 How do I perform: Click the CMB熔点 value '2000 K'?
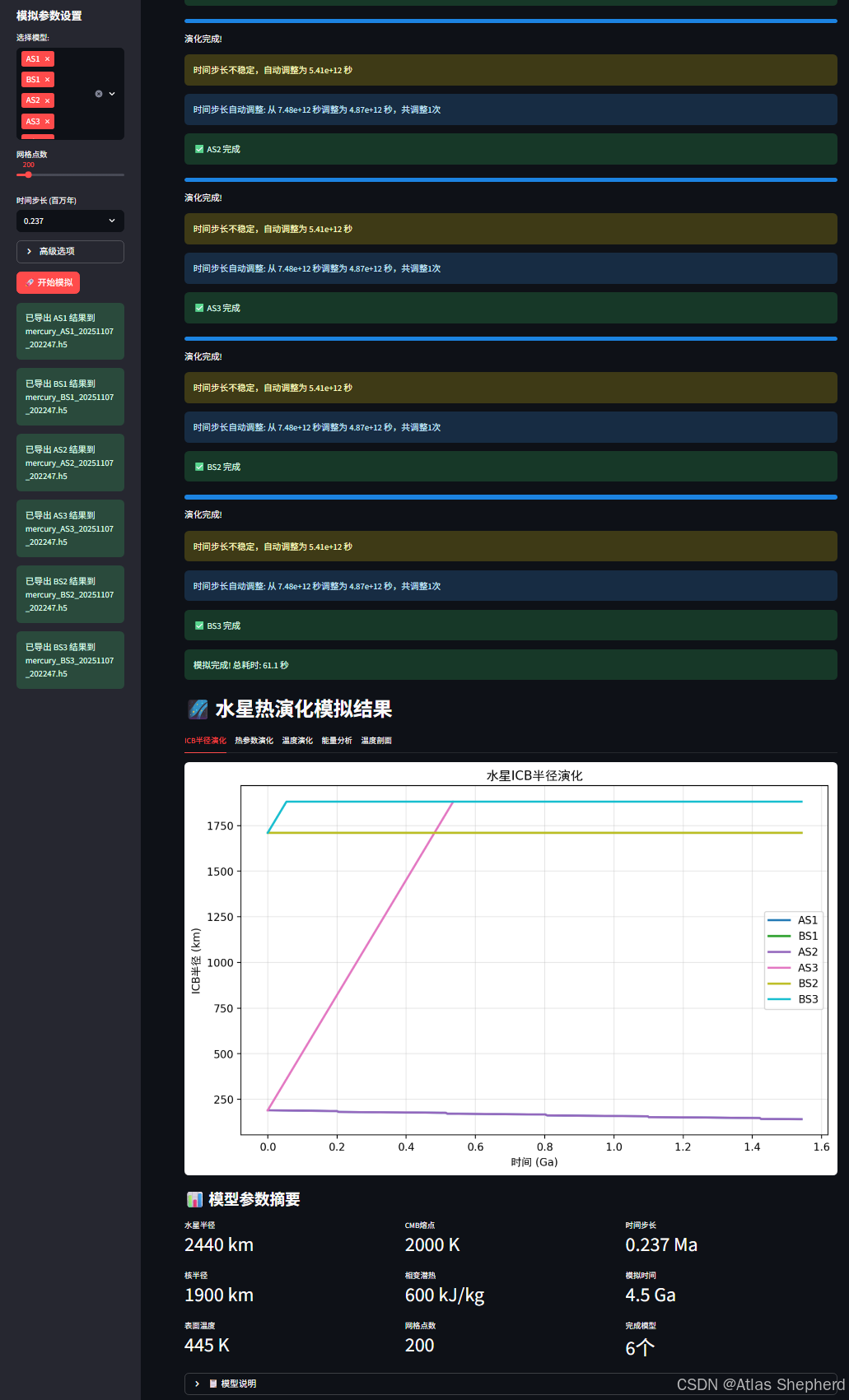(432, 1244)
